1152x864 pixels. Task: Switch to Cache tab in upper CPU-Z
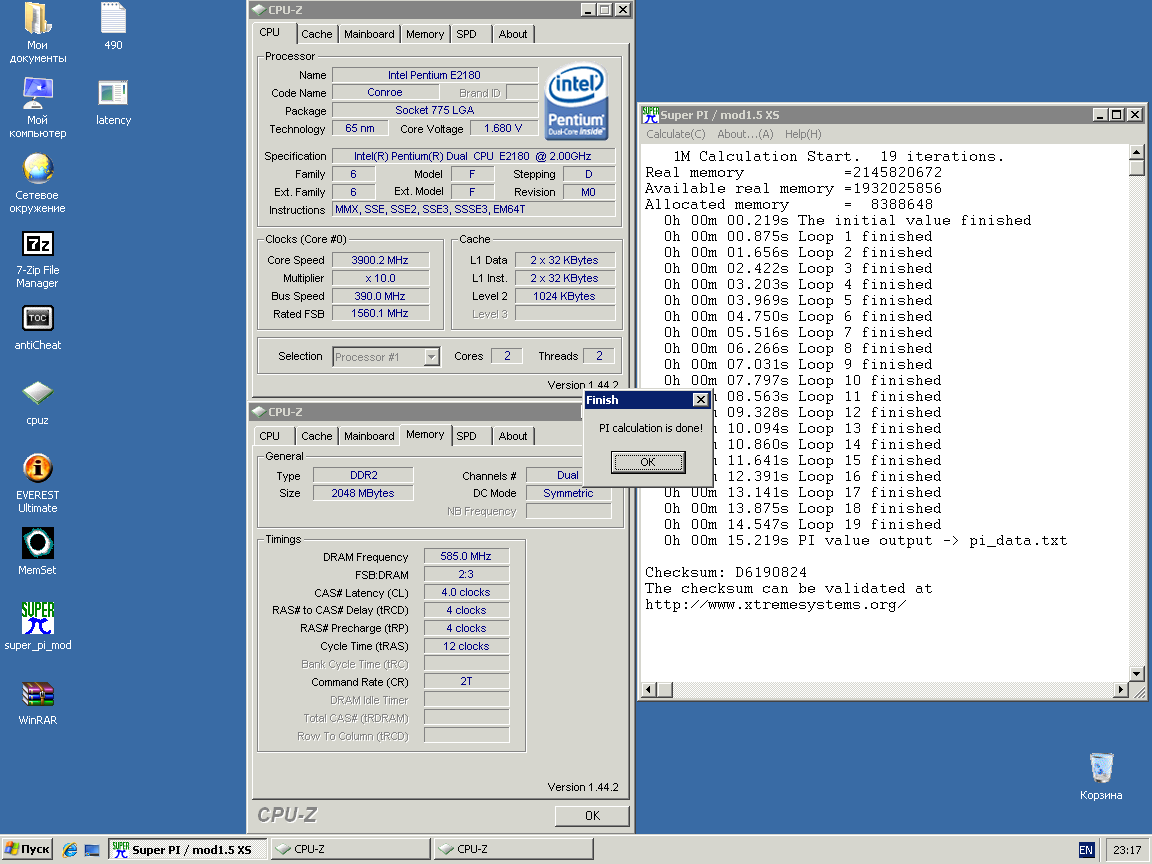click(317, 34)
